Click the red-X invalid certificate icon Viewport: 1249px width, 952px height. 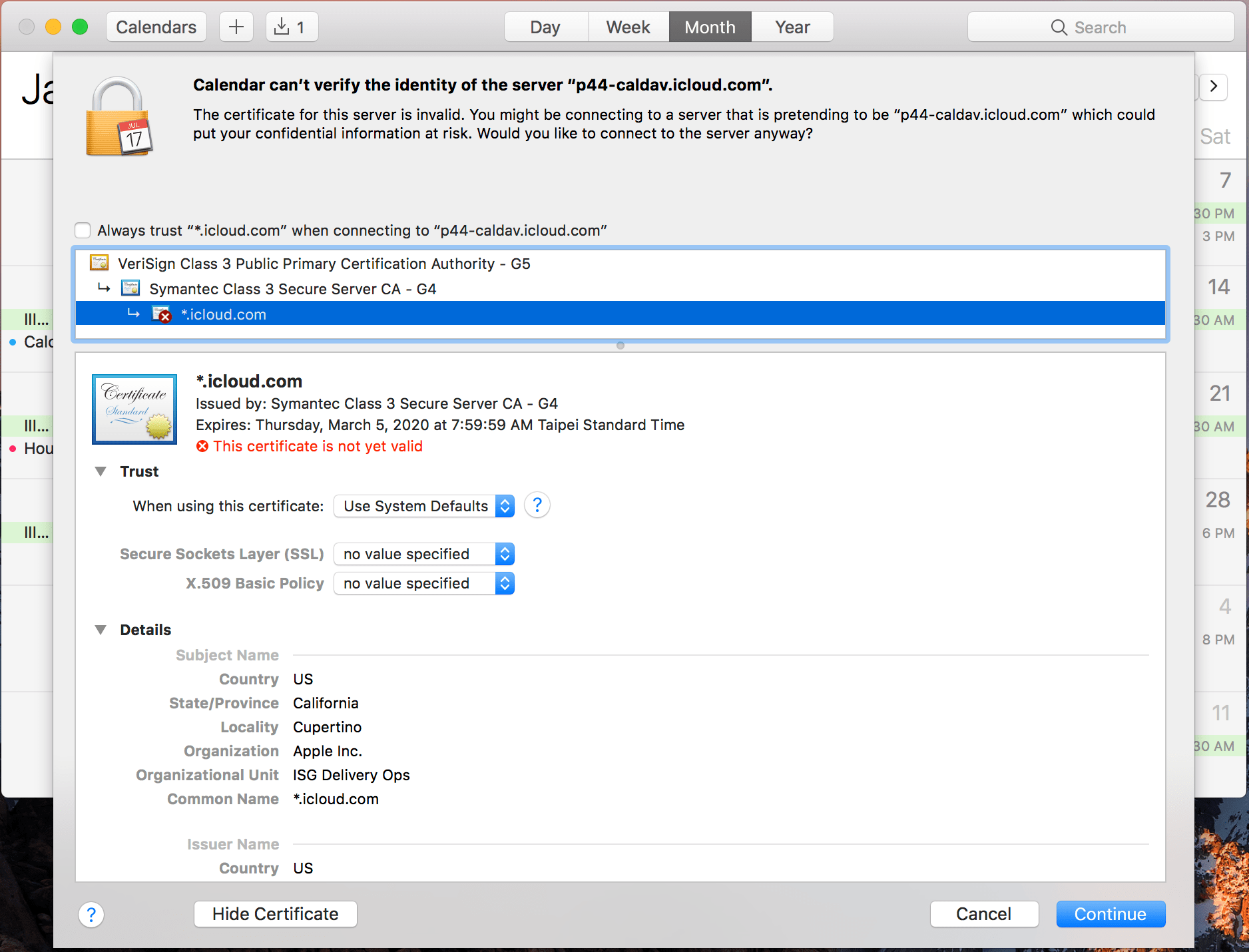pos(161,314)
